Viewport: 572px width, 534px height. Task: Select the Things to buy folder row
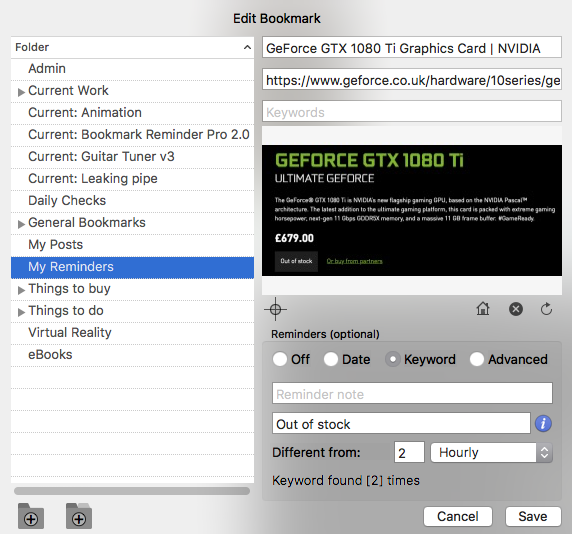point(132,289)
